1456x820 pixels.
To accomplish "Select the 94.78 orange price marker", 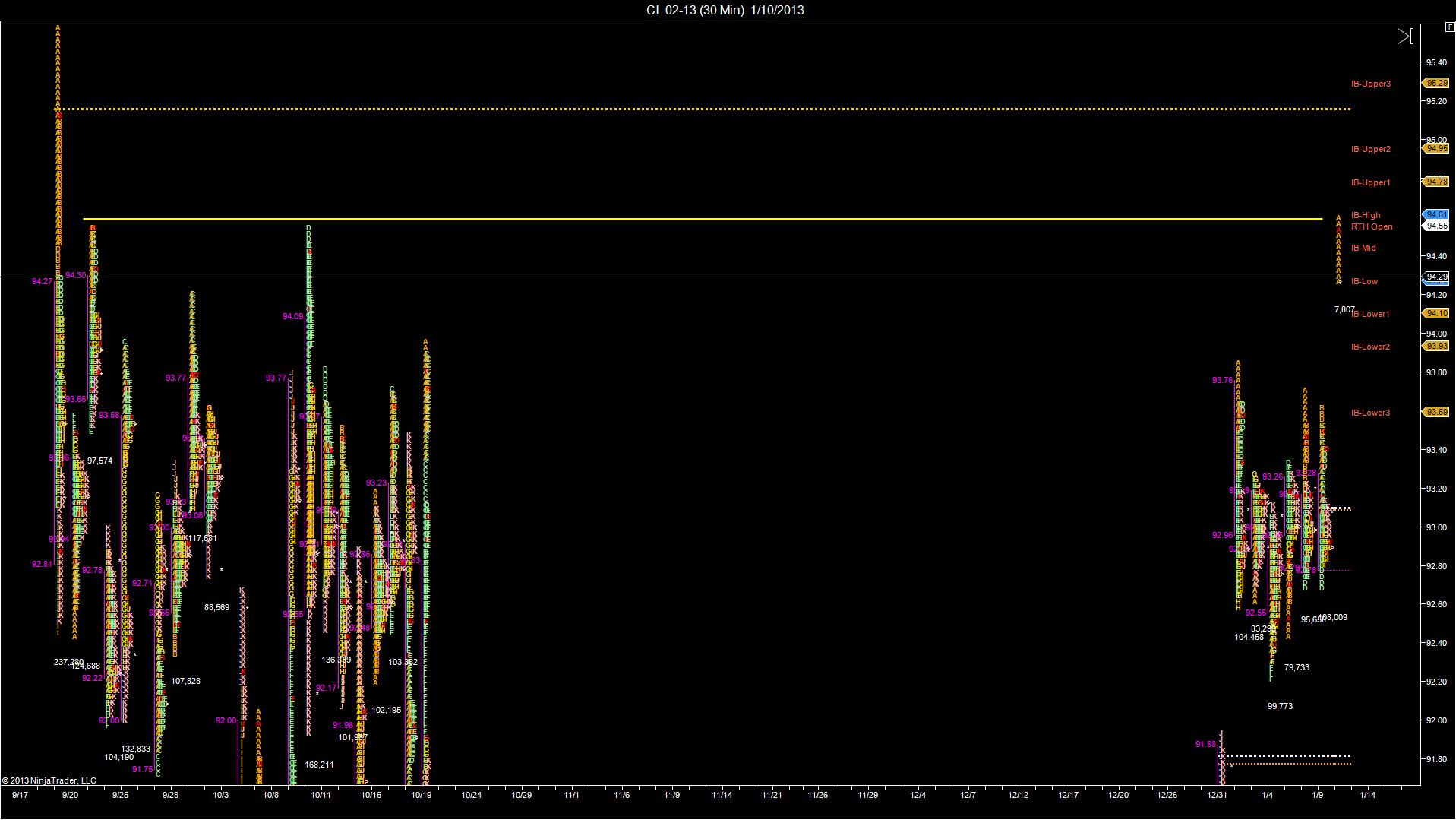I will pyautogui.click(x=1436, y=182).
